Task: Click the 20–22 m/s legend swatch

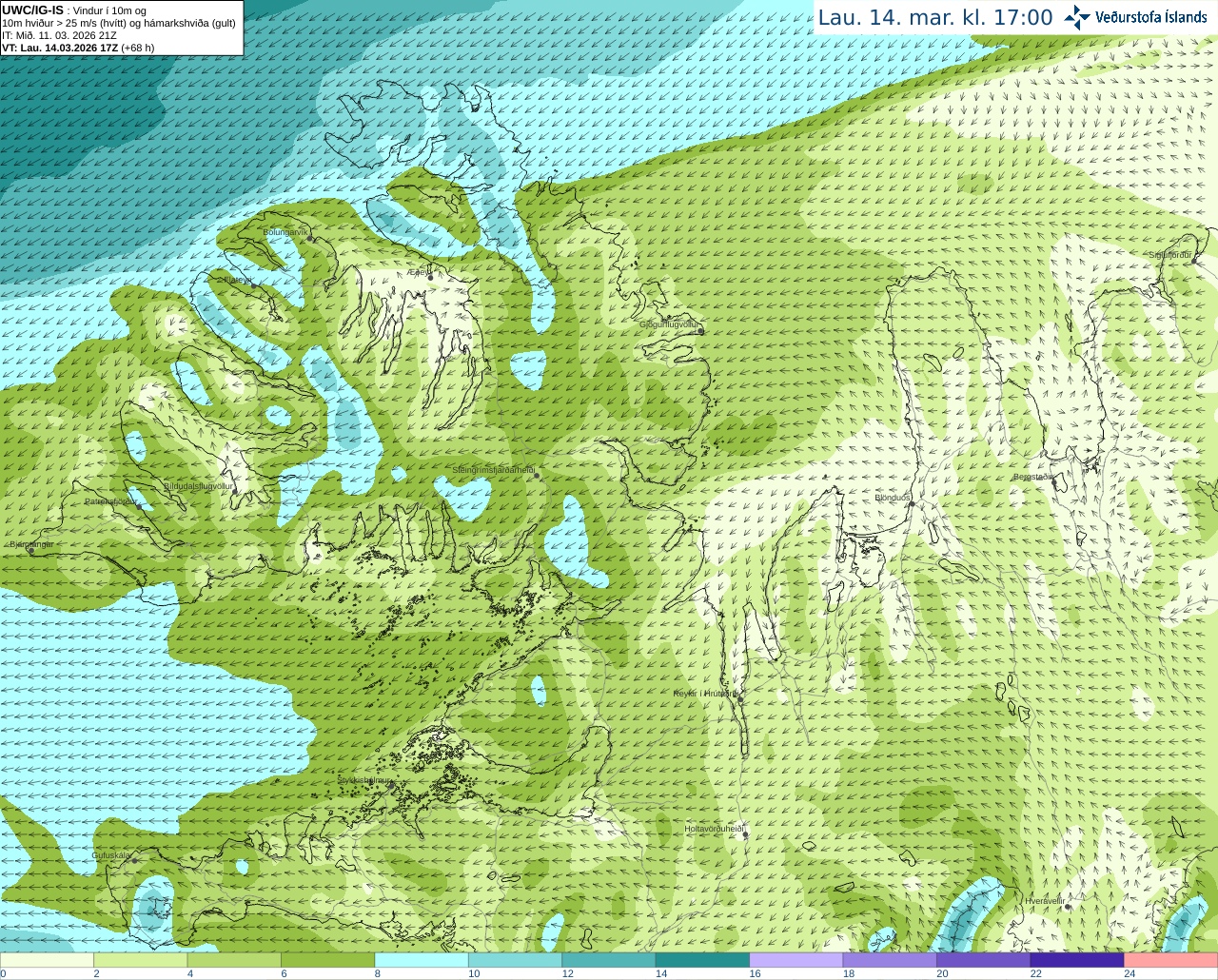Action: [x=984, y=960]
